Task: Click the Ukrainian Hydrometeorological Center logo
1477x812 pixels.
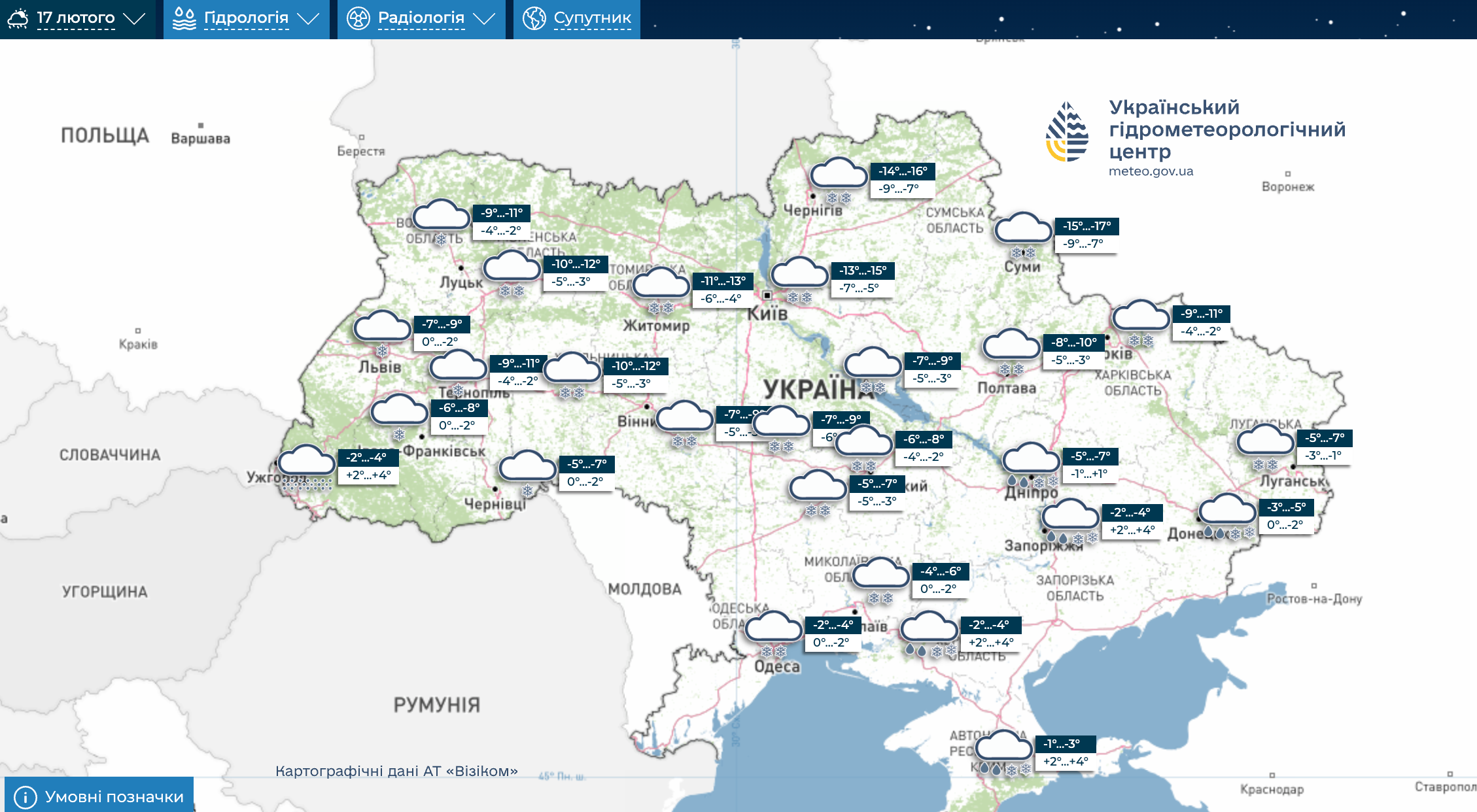Action: click(1067, 132)
